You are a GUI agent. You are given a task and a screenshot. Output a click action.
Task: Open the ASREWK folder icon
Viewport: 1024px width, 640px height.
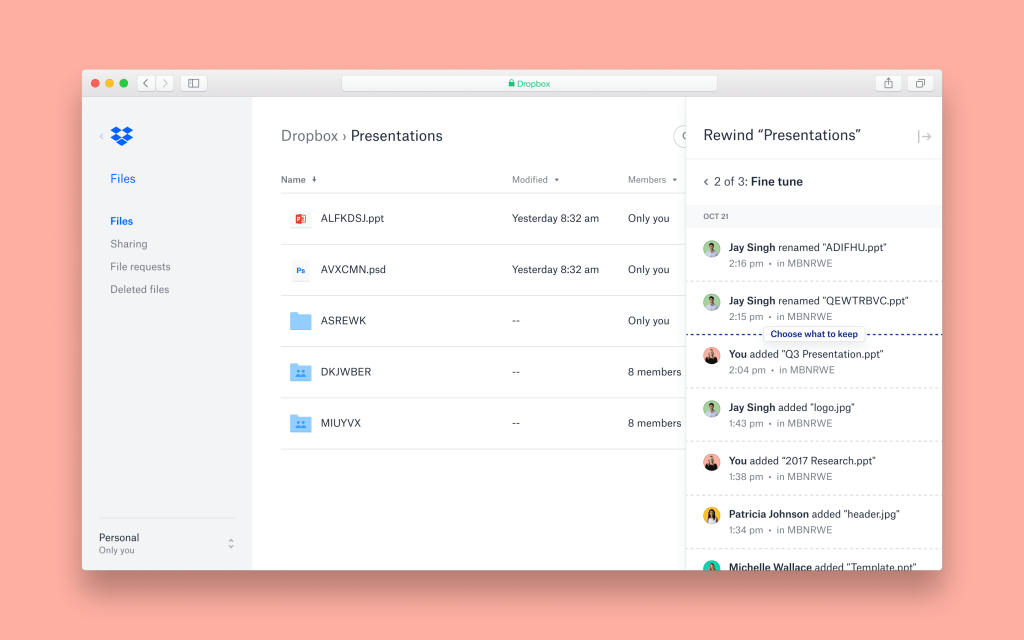coord(300,321)
